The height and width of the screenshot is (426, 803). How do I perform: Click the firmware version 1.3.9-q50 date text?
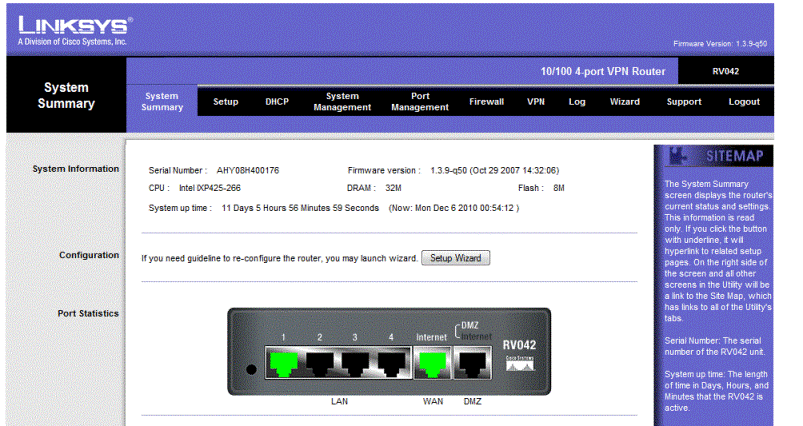click(x=495, y=171)
